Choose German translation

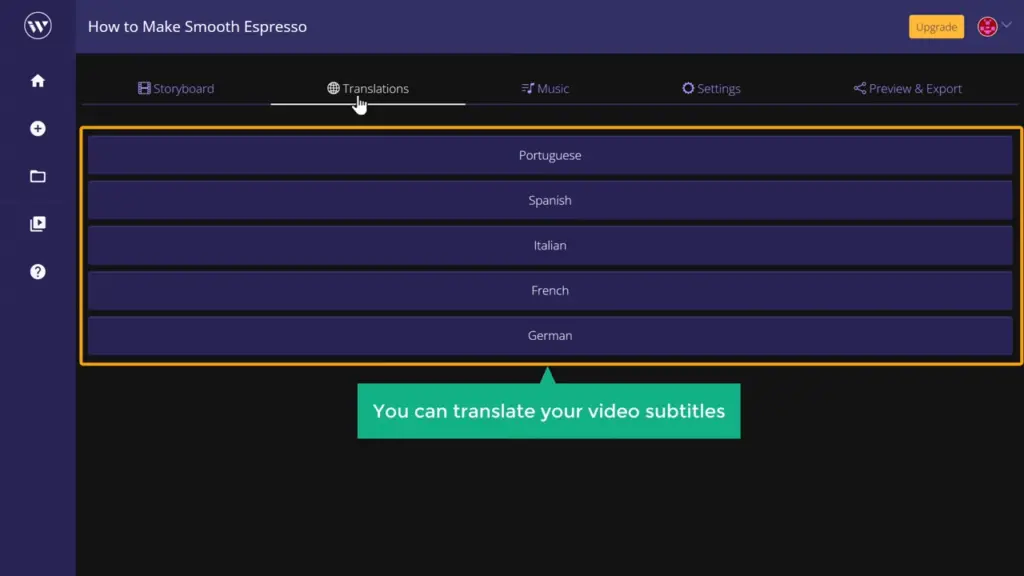tap(550, 336)
